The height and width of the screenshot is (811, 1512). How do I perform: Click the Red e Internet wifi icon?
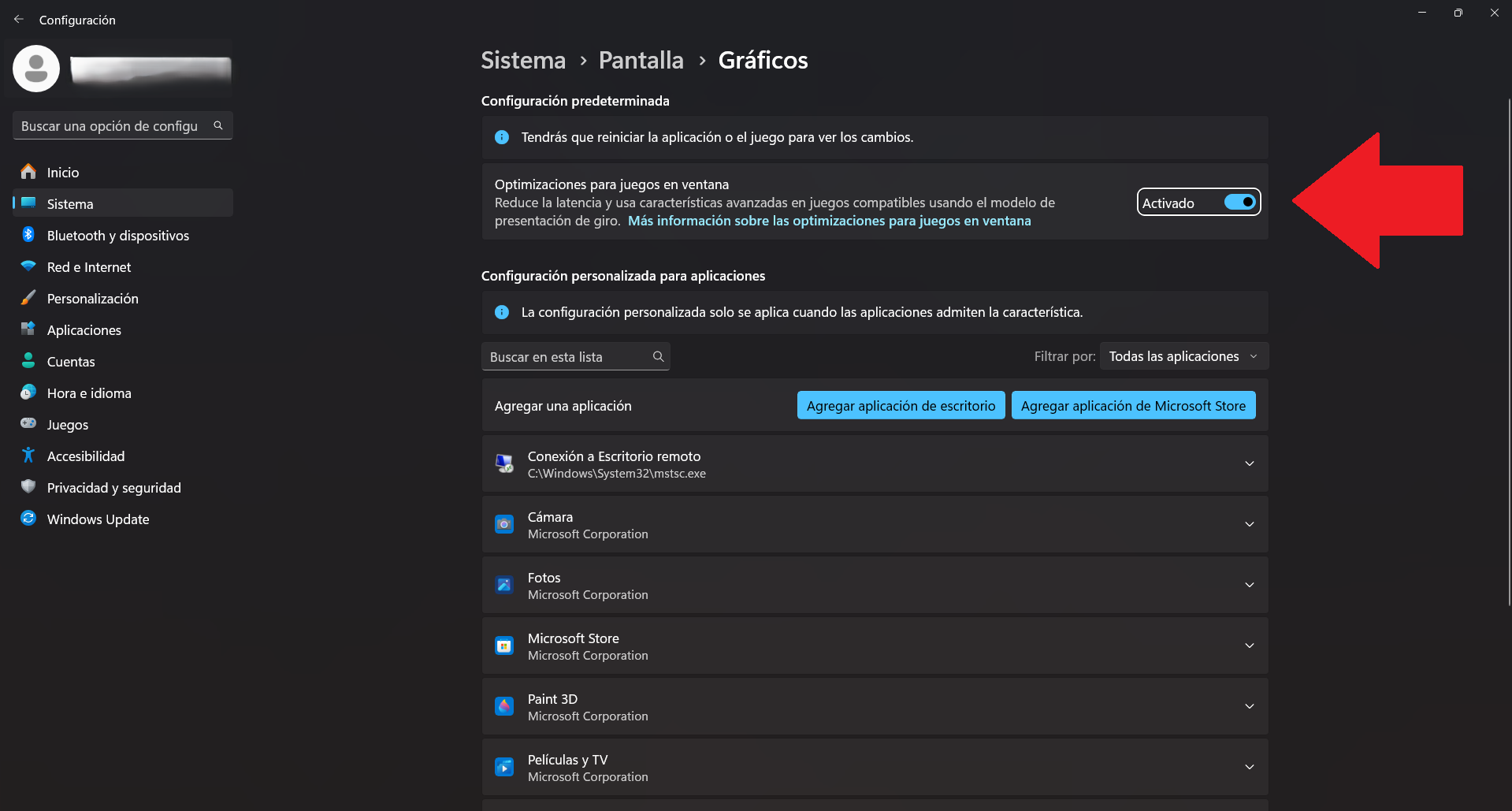pyautogui.click(x=28, y=266)
